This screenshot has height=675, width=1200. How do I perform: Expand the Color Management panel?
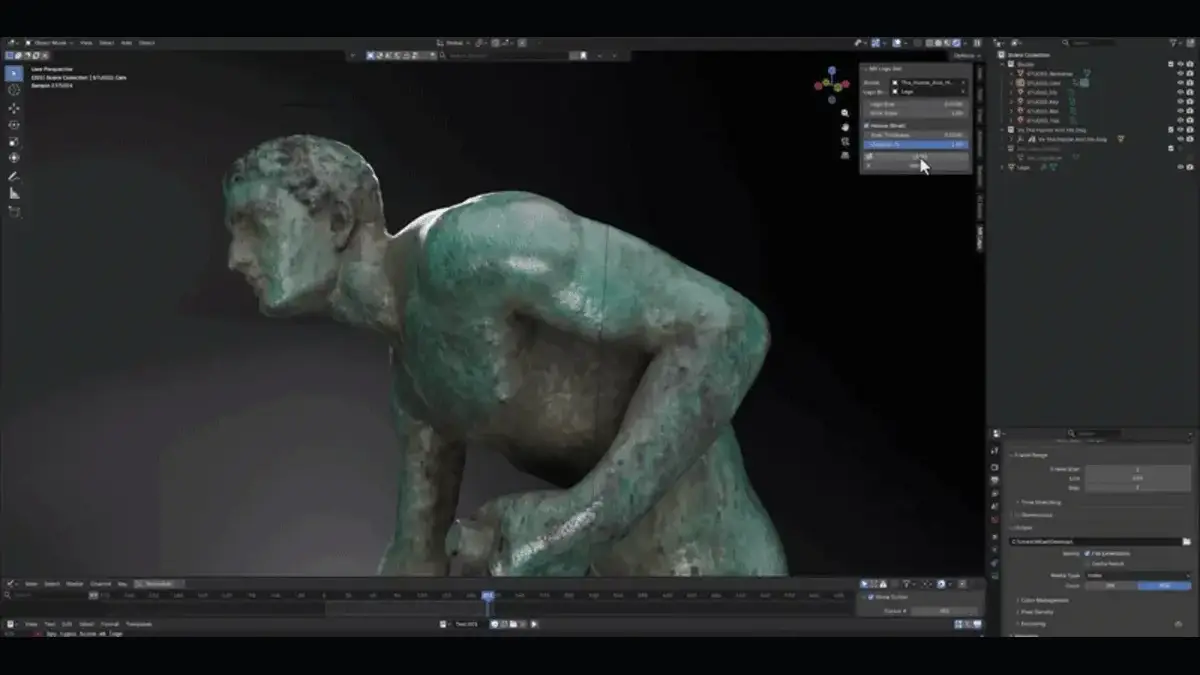click(1044, 600)
